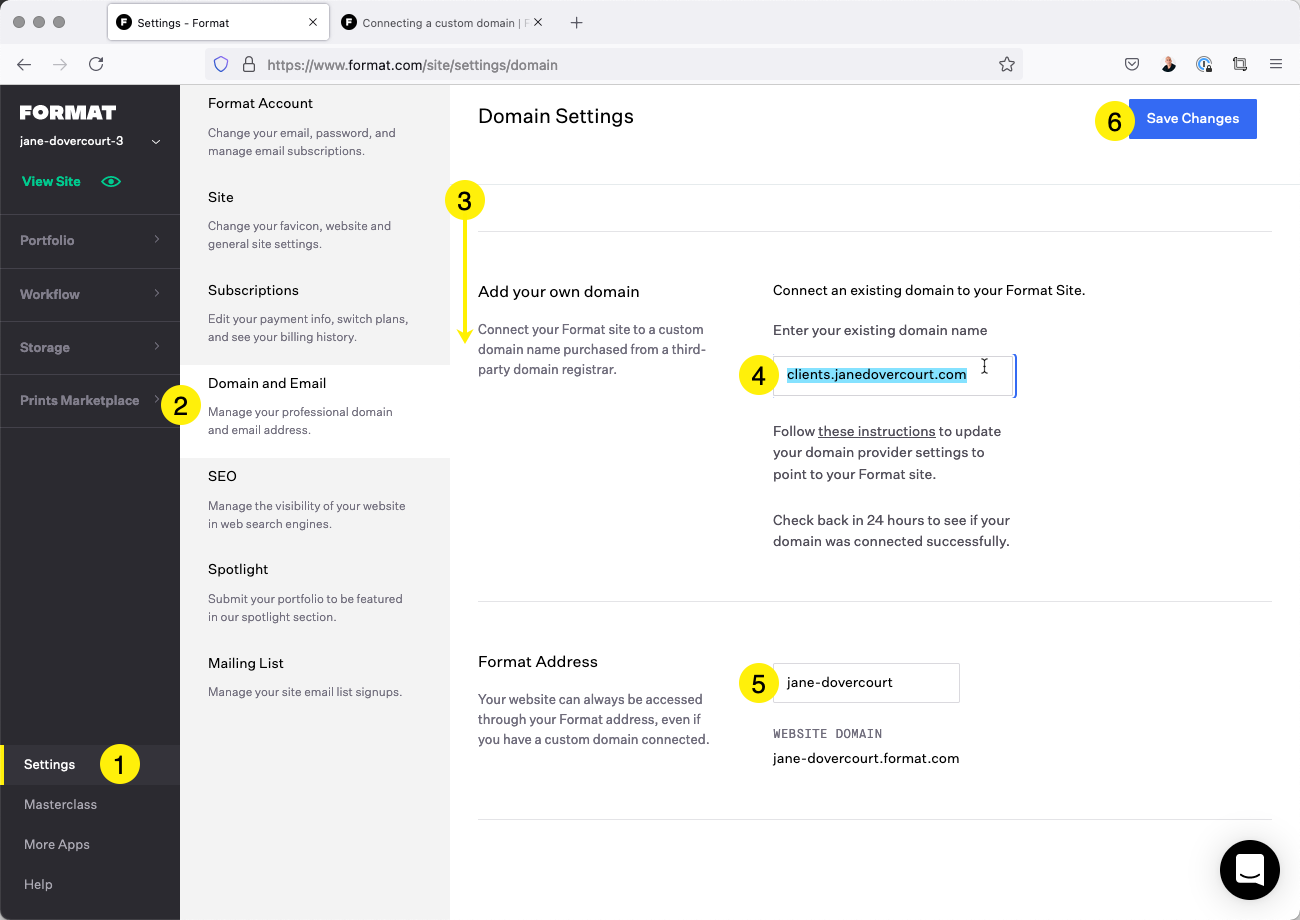The image size is (1300, 920).
Task: Click the Save Changes button
Action: tap(1192, 118)
